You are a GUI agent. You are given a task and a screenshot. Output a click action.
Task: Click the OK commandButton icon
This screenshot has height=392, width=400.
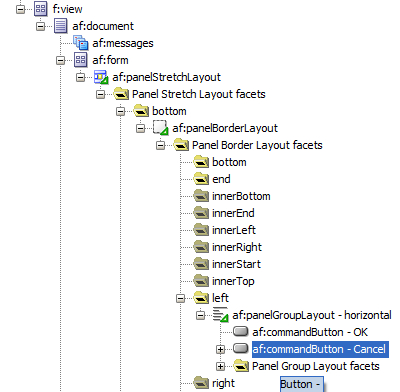coord(241,331)
